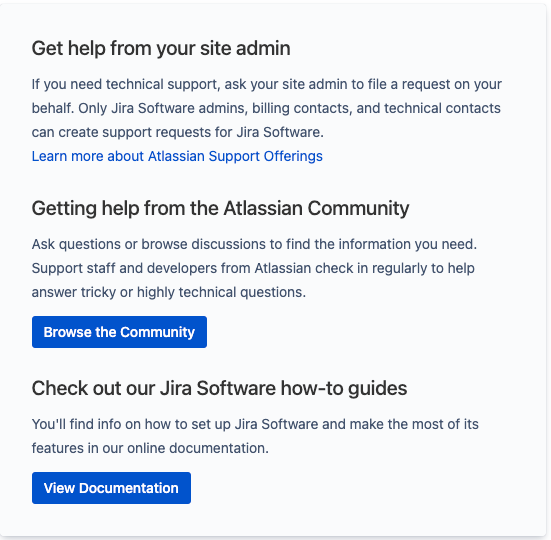
Task: Click the Check out our Jira Software how-to guides heading
Action: point(219,389)
